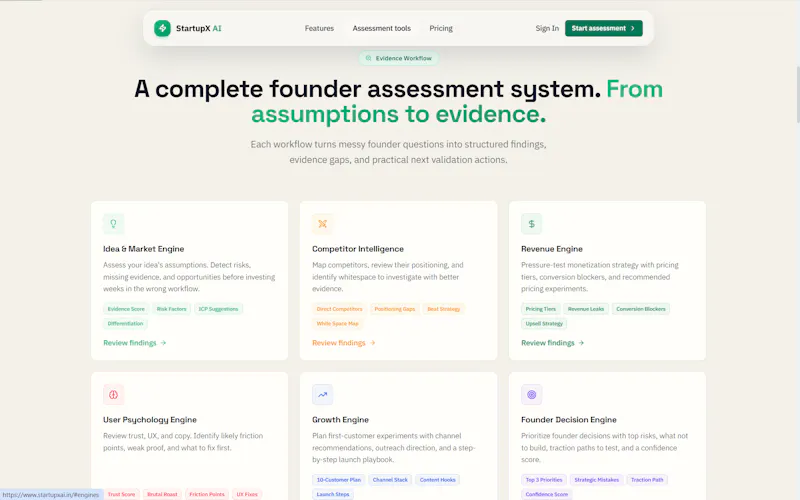Viewport: 800px width, 500px height.
Task: Click the StartupX AI brand name
Action: [x=198, y=28]
